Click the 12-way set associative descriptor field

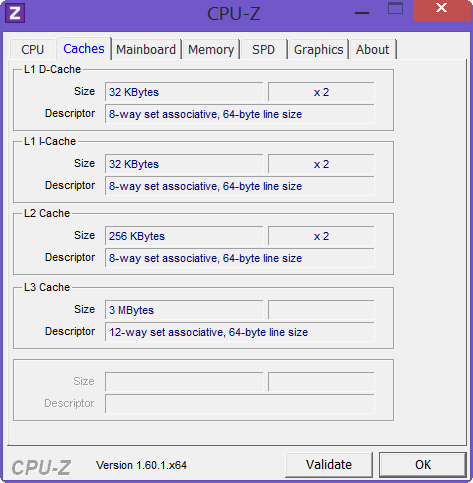point(240,332)
